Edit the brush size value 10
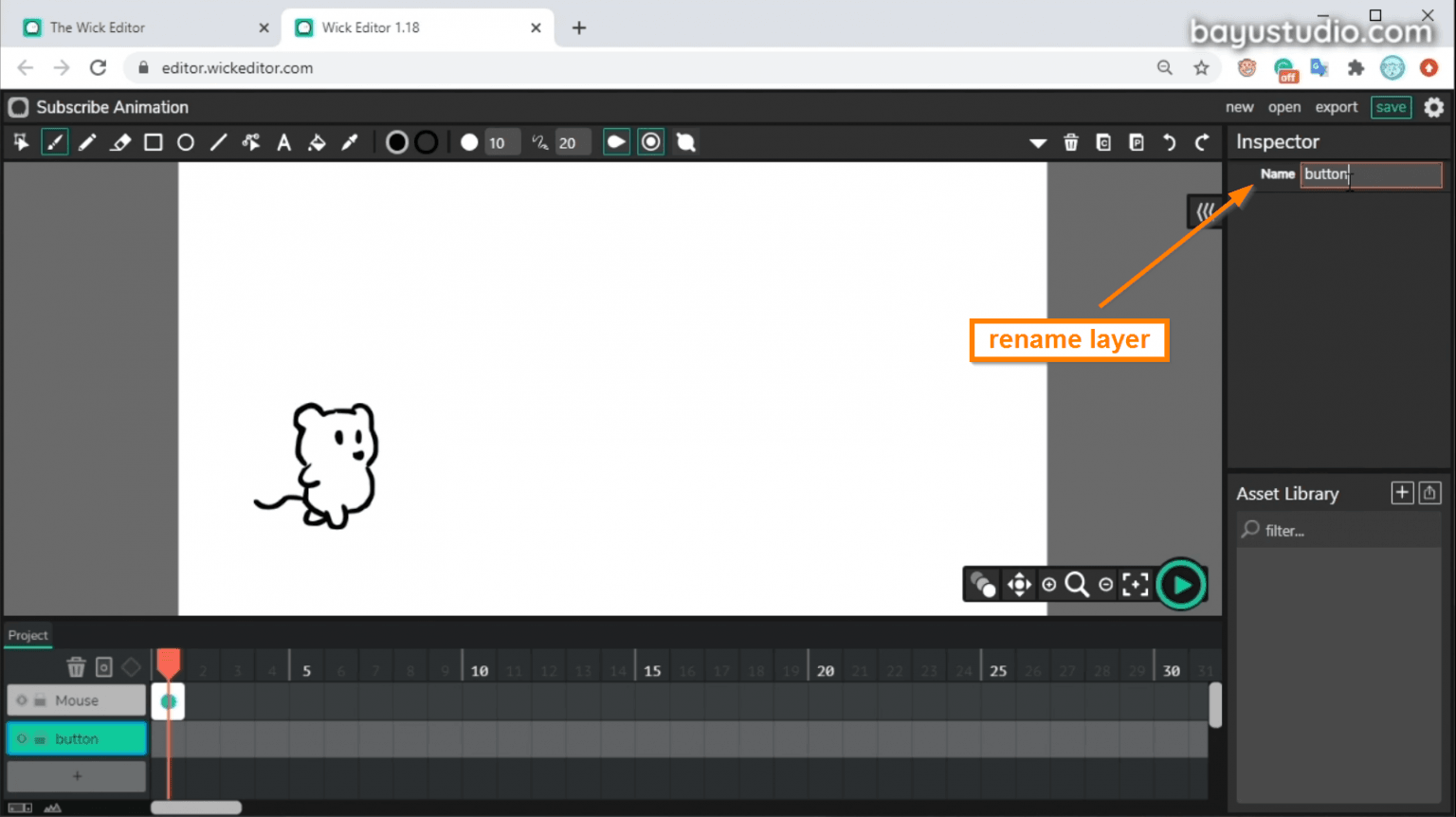The height and width of the screenshot is (817, 1456). 501,143
